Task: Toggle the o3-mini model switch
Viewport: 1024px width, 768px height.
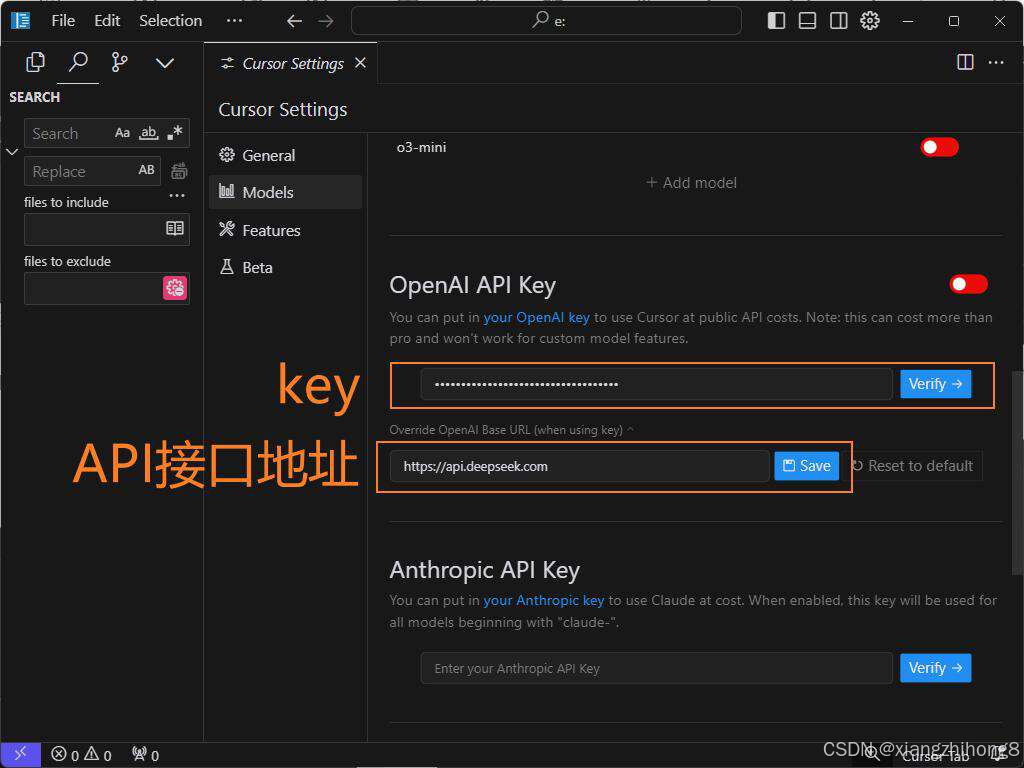Action: coord(939,147)
